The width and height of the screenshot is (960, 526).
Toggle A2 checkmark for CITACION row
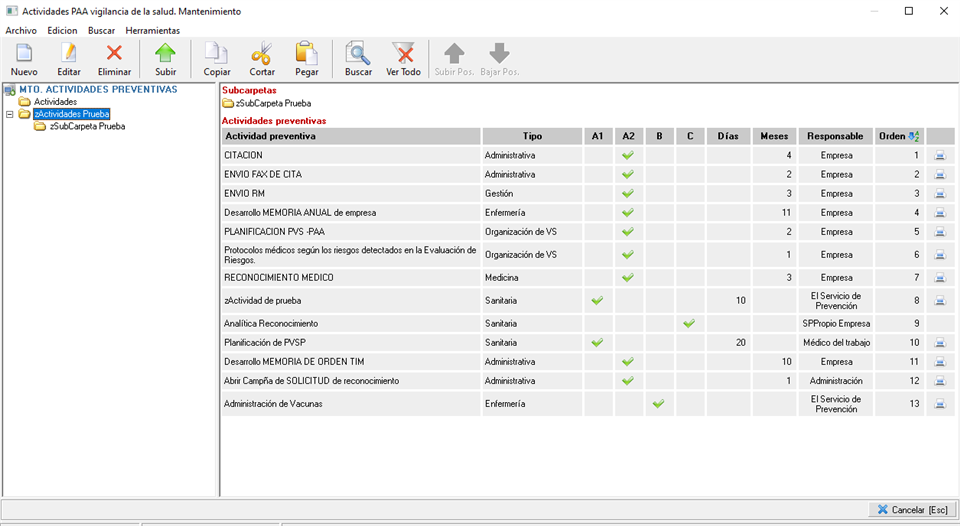coord(628,156)
